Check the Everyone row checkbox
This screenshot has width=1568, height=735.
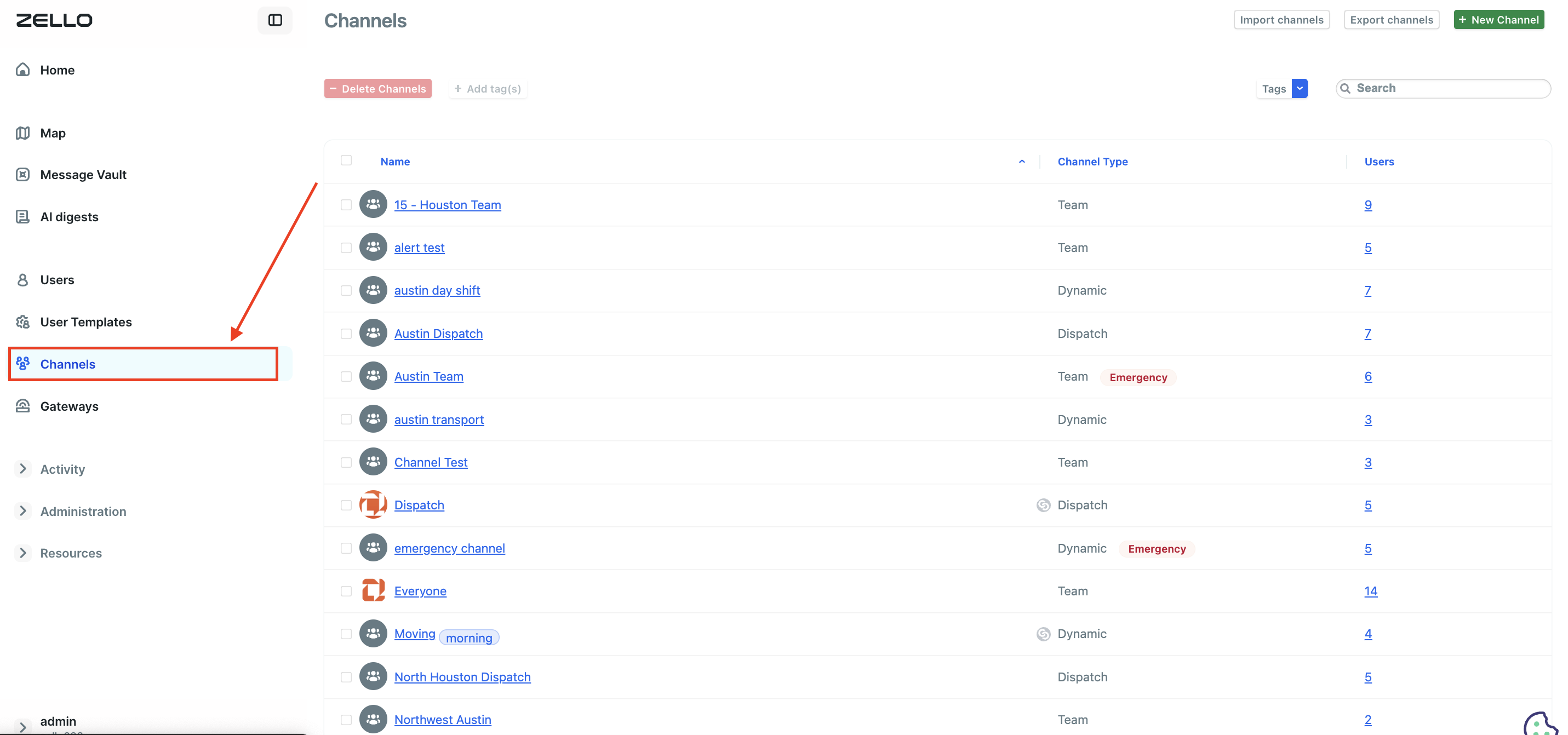[346, 591]
